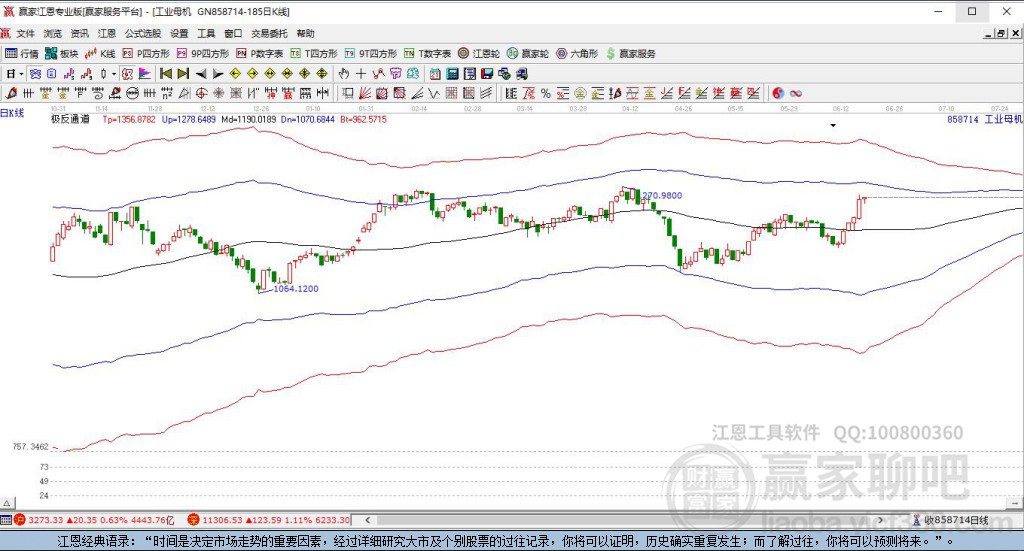Open the 工具 menu
Viewport: 1024px width, 551px height.
(x=206, y=33)
